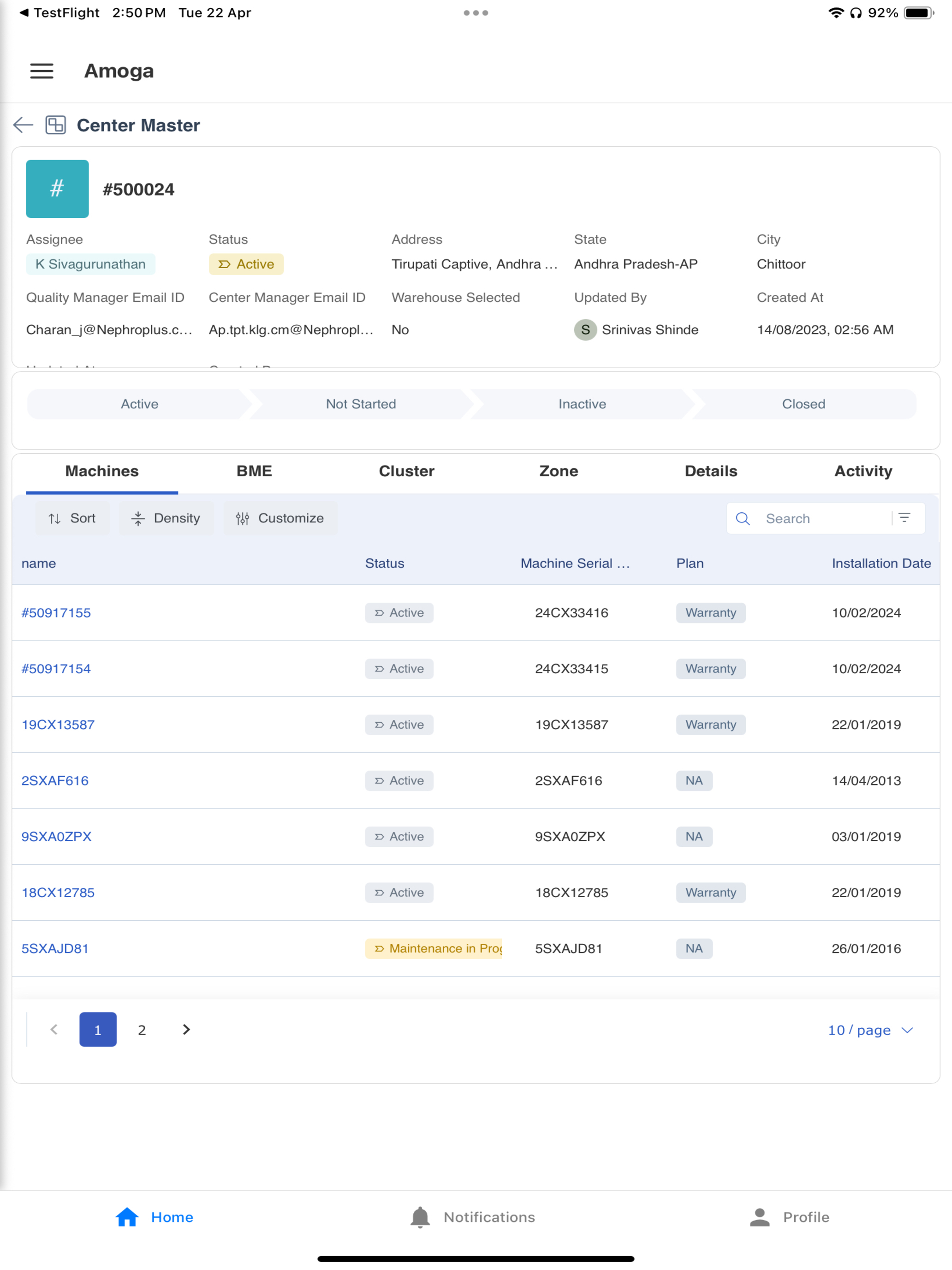This screenshot has width=952, height=1270.
Task: Click the search magnifier icon
Action: point(743,518)
